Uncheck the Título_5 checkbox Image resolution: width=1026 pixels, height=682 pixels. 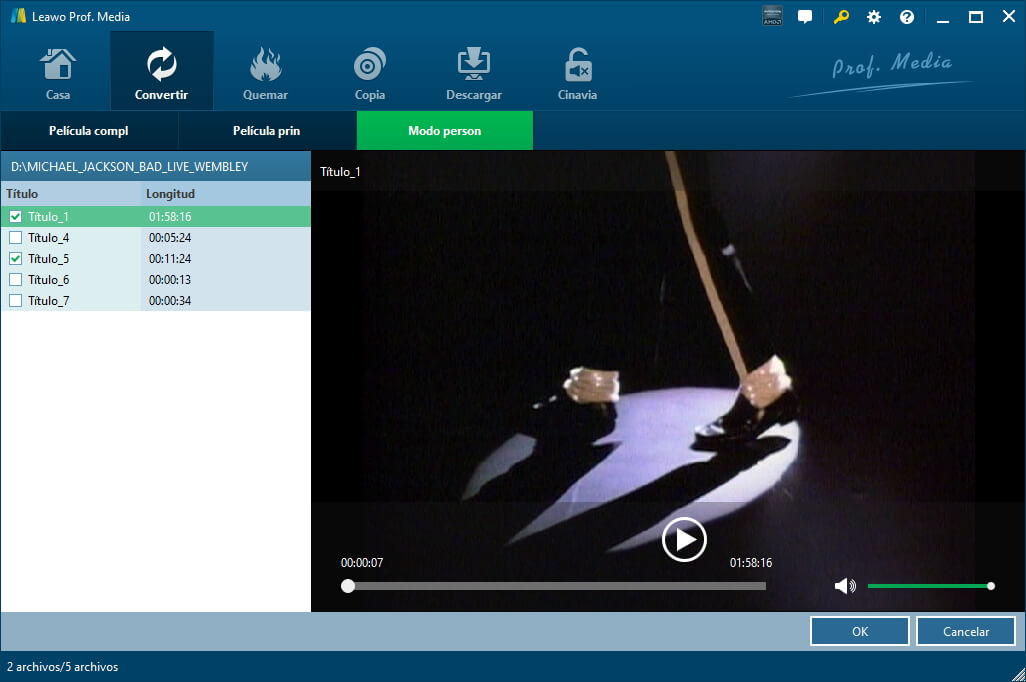[16, 259]
